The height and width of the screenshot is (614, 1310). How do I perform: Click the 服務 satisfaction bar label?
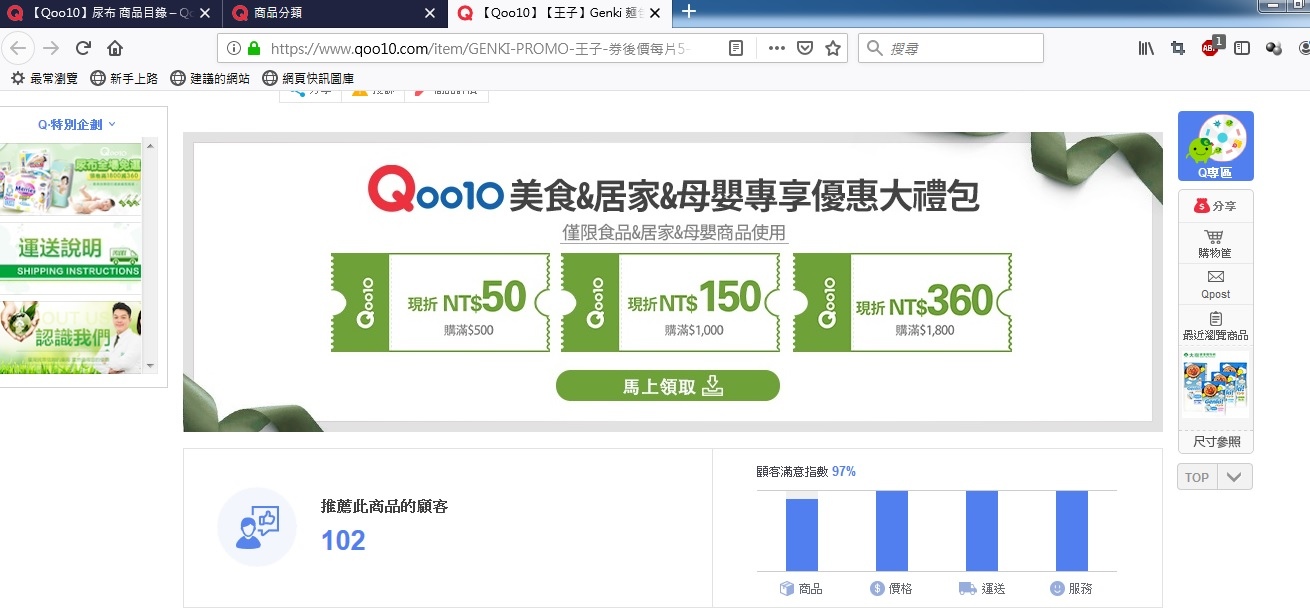1071,589
